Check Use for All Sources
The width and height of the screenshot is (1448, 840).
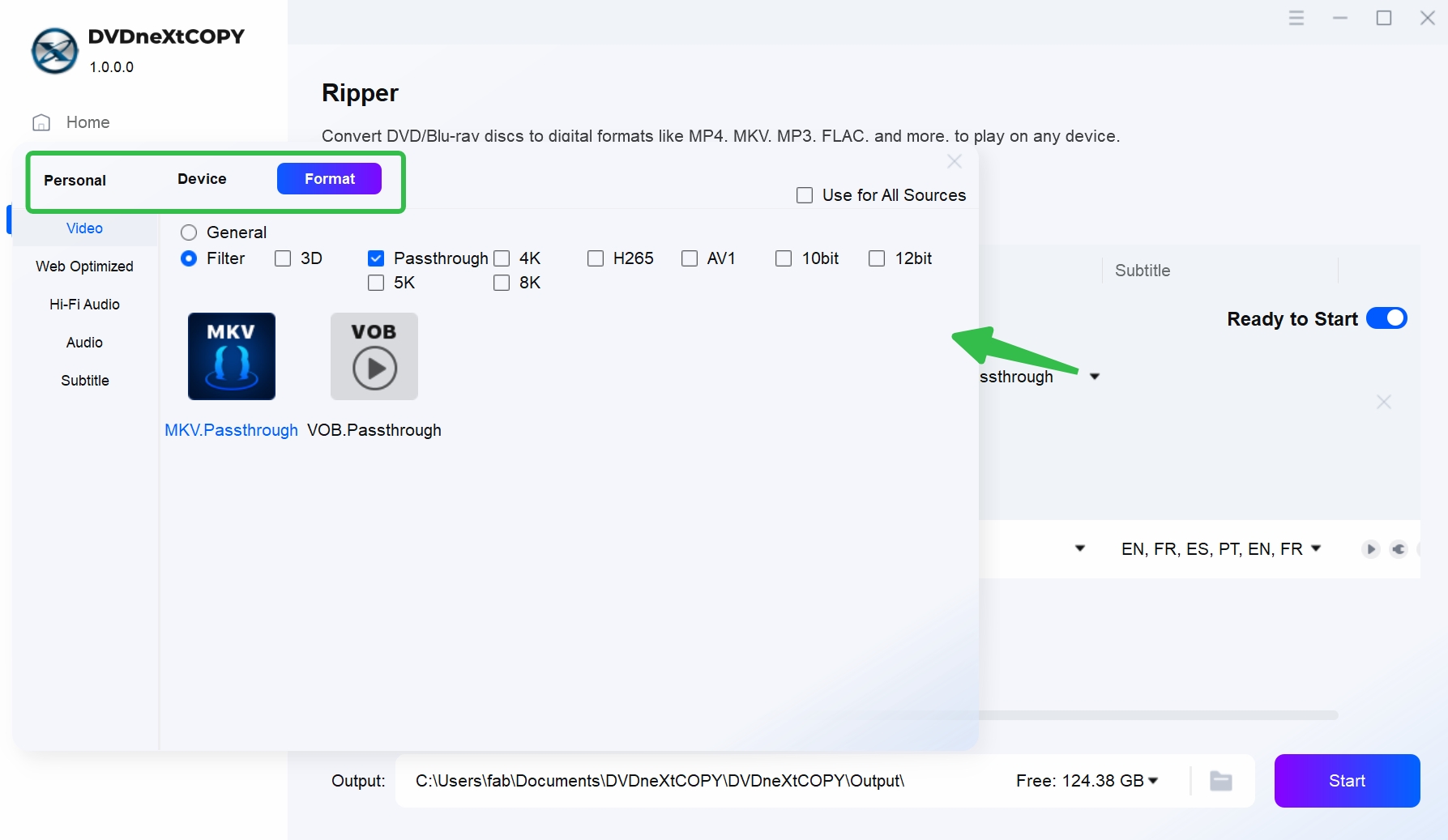coord(805,195)
